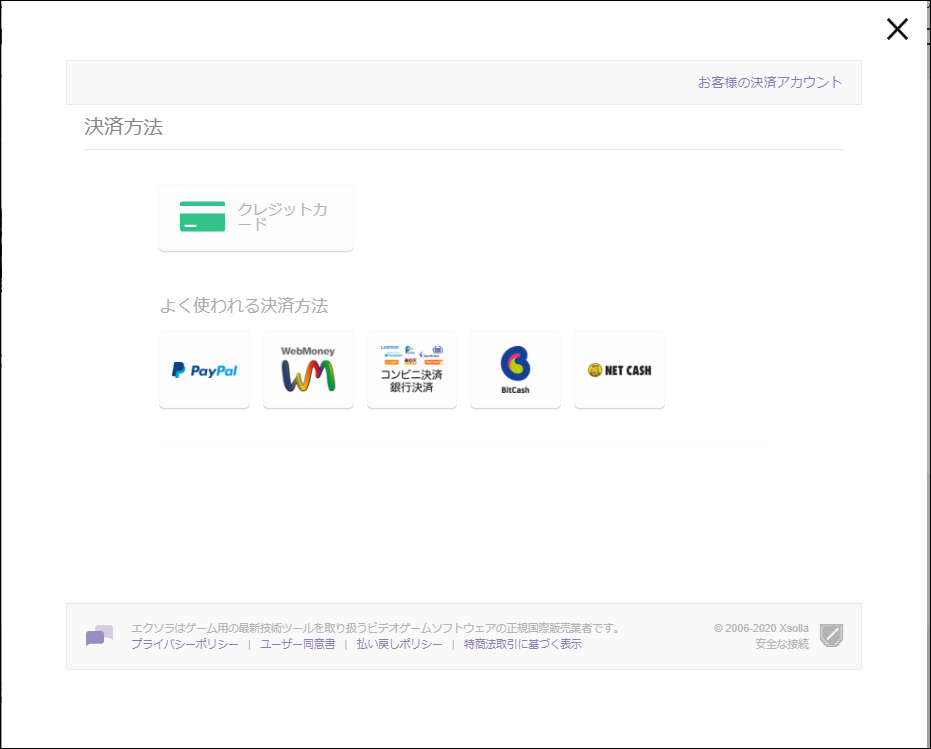Screen dimensions: 931x749
Task: Open お客様の決済アカウント link
Action: [x=770, y=82]
